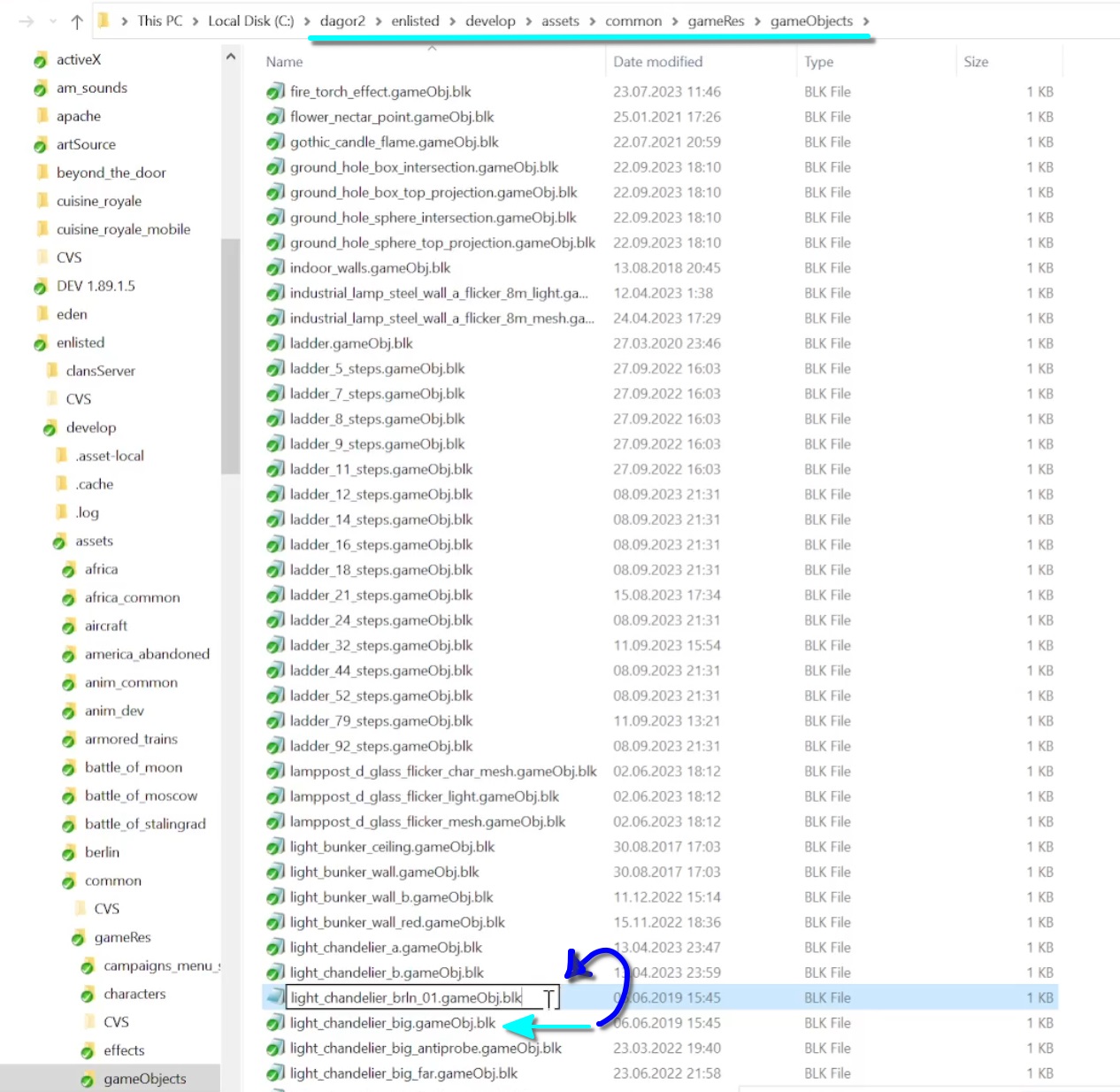Click the ladder.gameObj.blk file icon
Screen dimensions: 1120x1092
(x=275, y=343)
